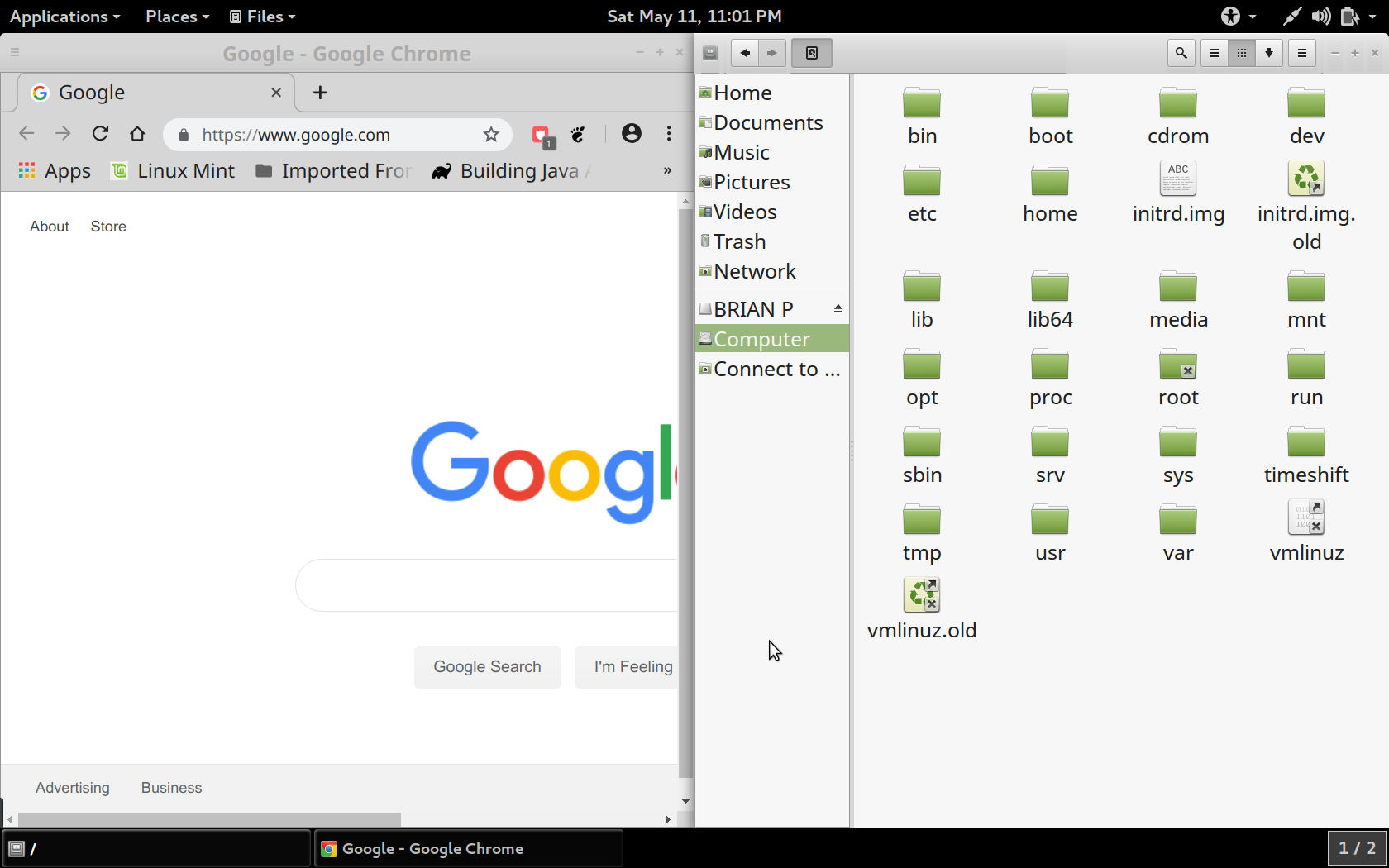Click Chrome address bar URL
The height and width of the screenshot is (868, 1389).
point(296,135)
